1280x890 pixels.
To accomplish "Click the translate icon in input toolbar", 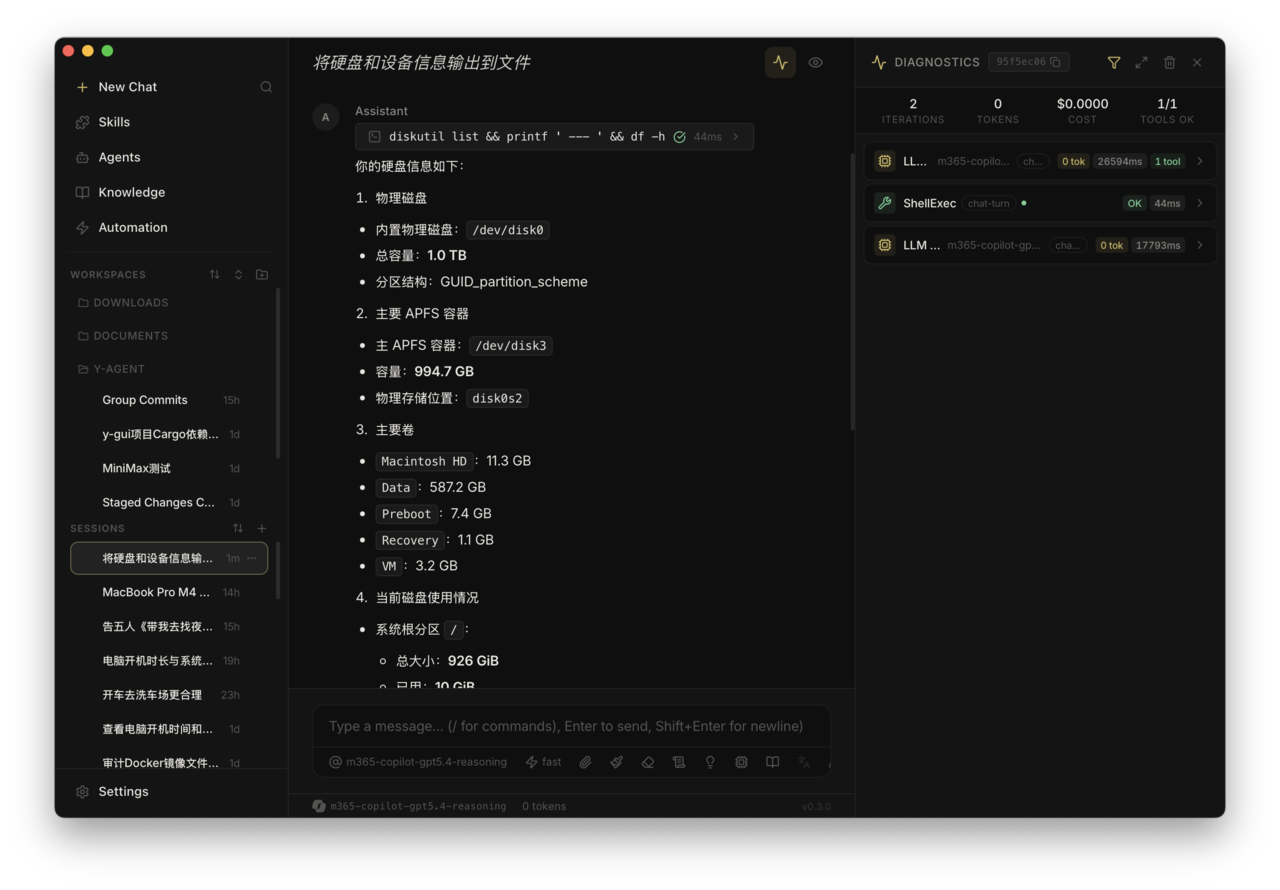I will click(x=803, y=762).
